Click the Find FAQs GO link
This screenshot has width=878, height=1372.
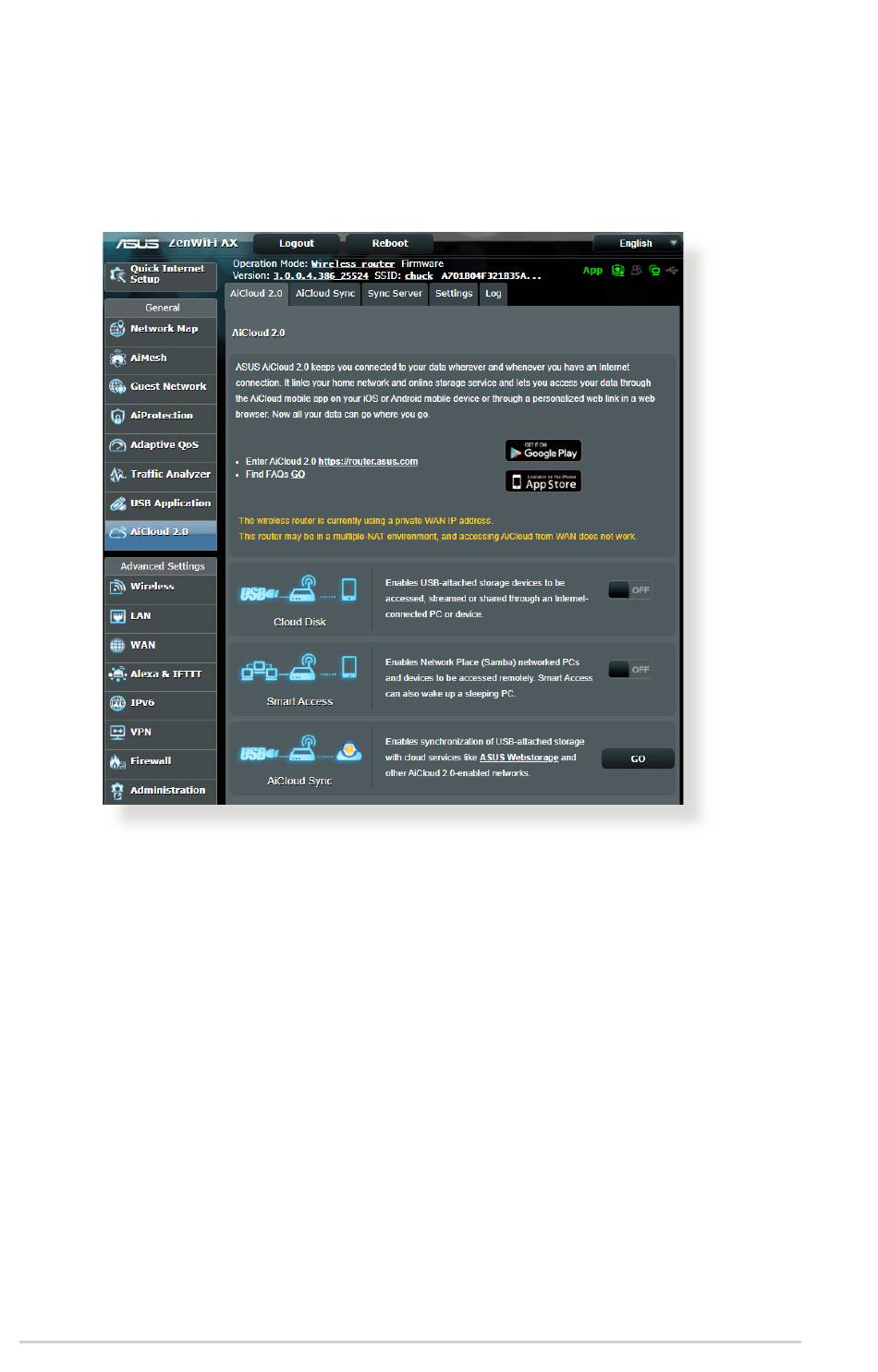(x=298, y=475)
